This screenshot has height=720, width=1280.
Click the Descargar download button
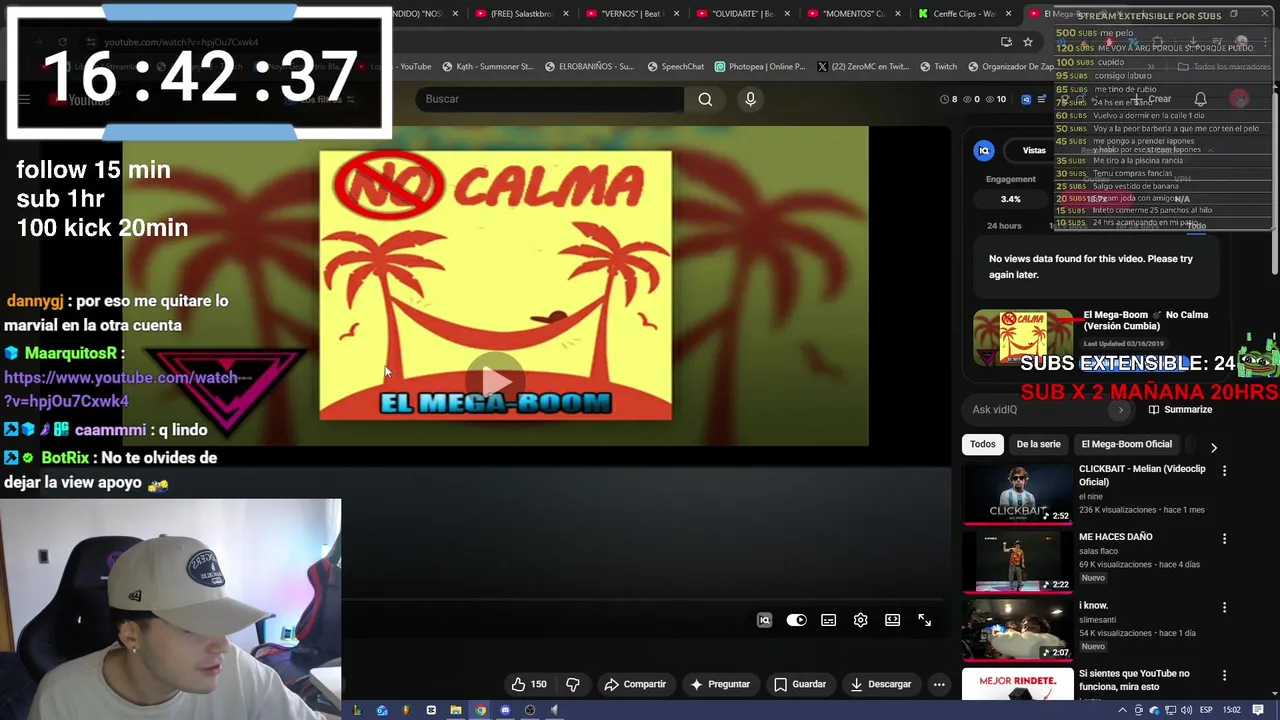tap(881, 684)
